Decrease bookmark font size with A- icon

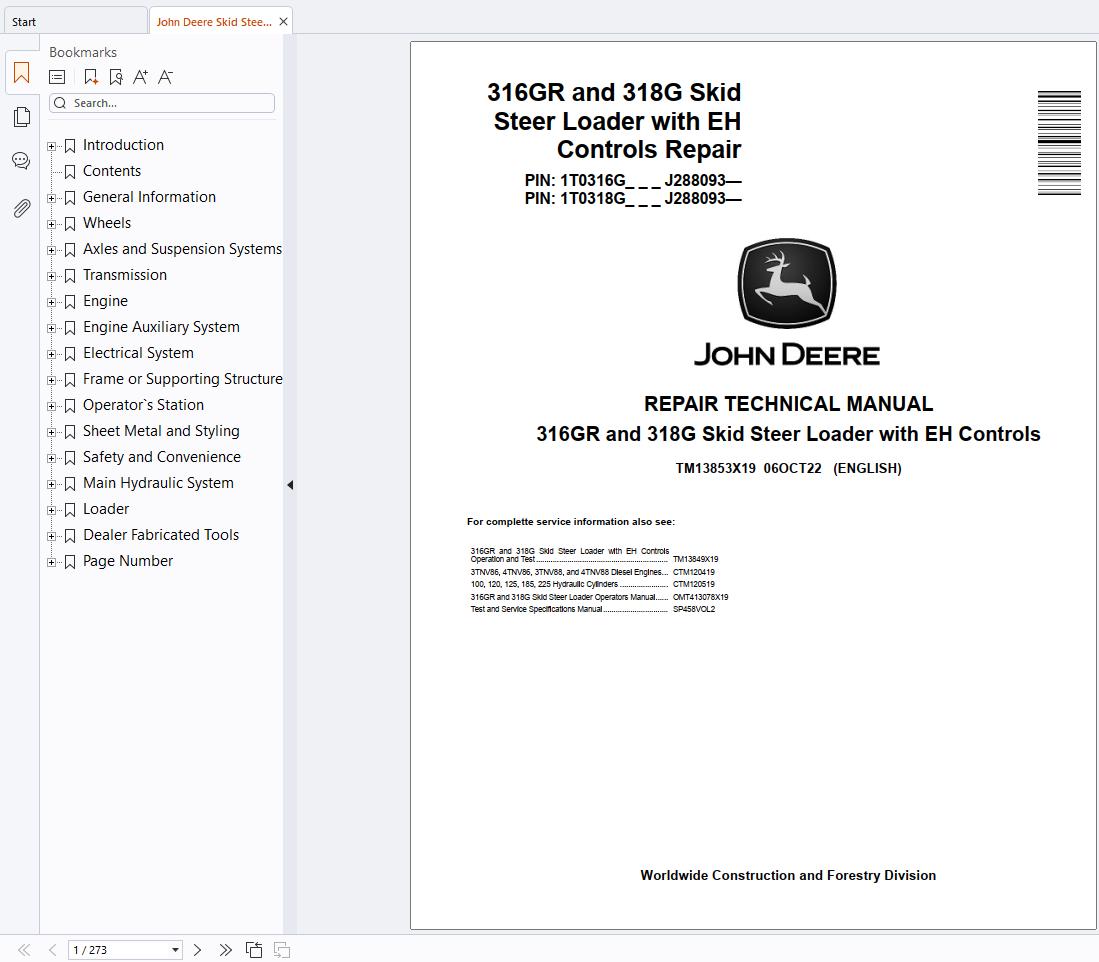166,77
